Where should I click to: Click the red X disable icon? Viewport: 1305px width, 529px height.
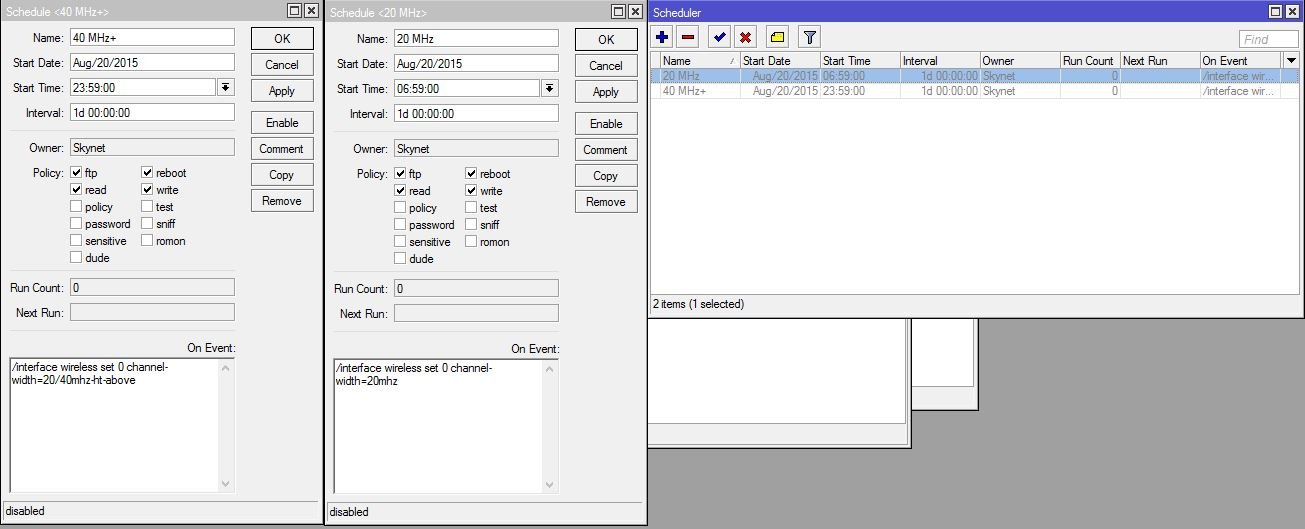(x=745, y=38)
